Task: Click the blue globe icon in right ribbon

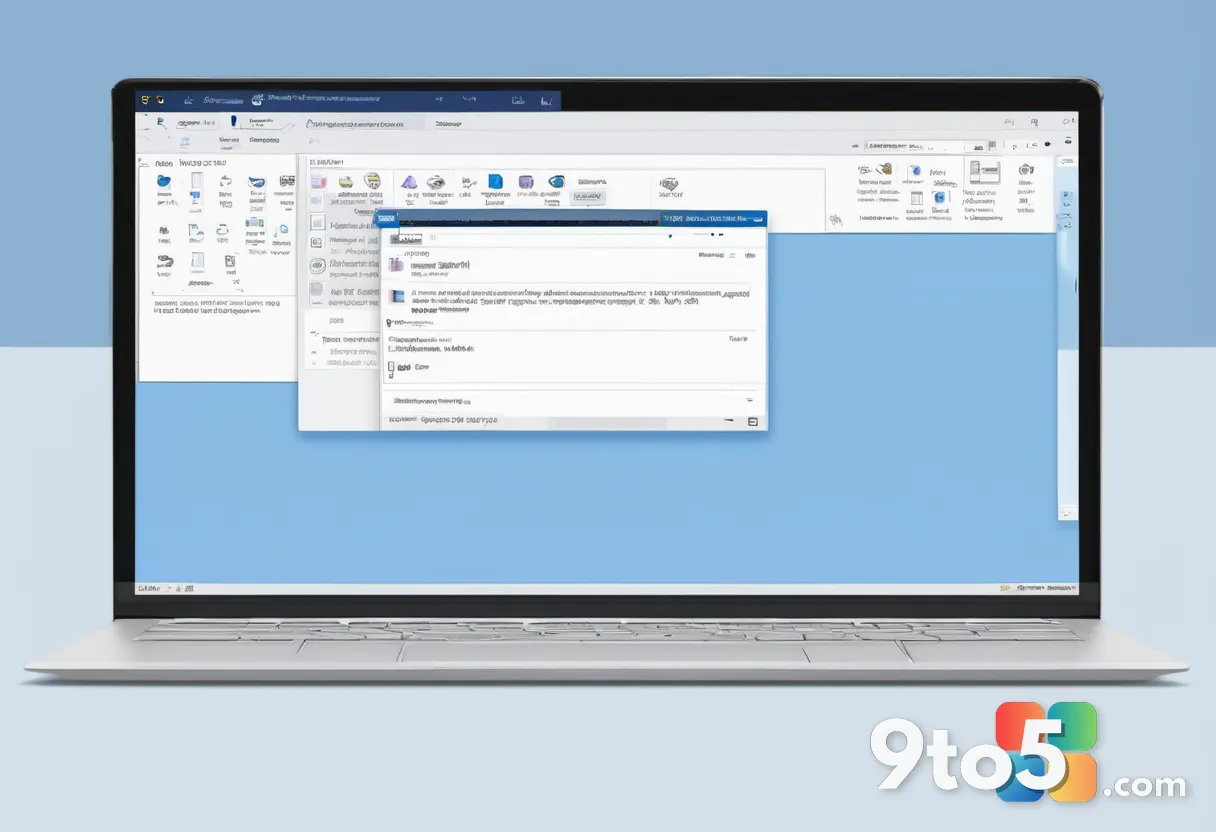Action: [x=914, y=172]
